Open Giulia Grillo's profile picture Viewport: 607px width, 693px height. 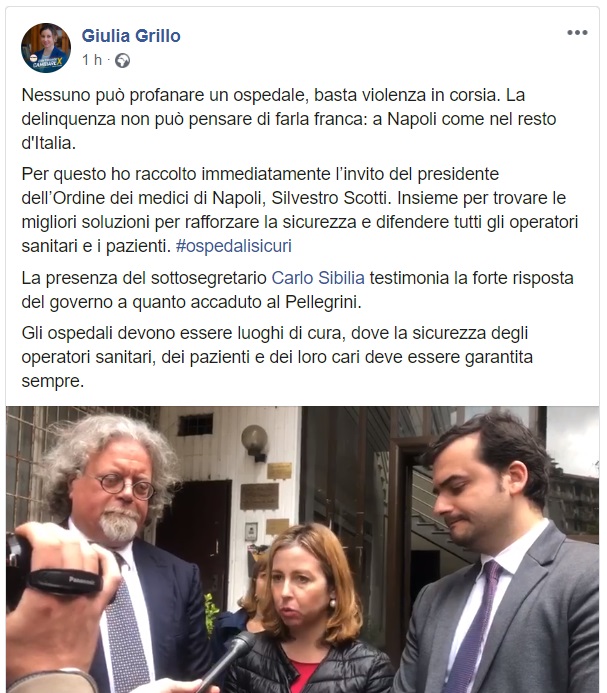46,48
